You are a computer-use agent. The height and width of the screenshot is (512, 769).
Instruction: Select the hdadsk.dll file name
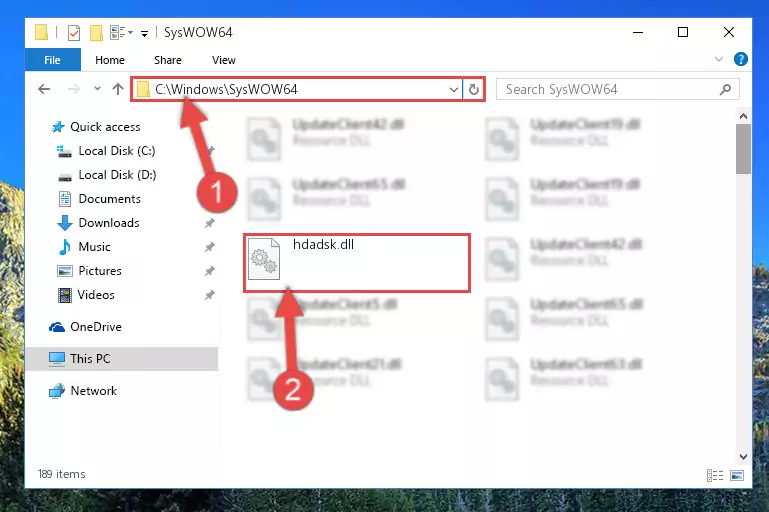tap(323, 245)
